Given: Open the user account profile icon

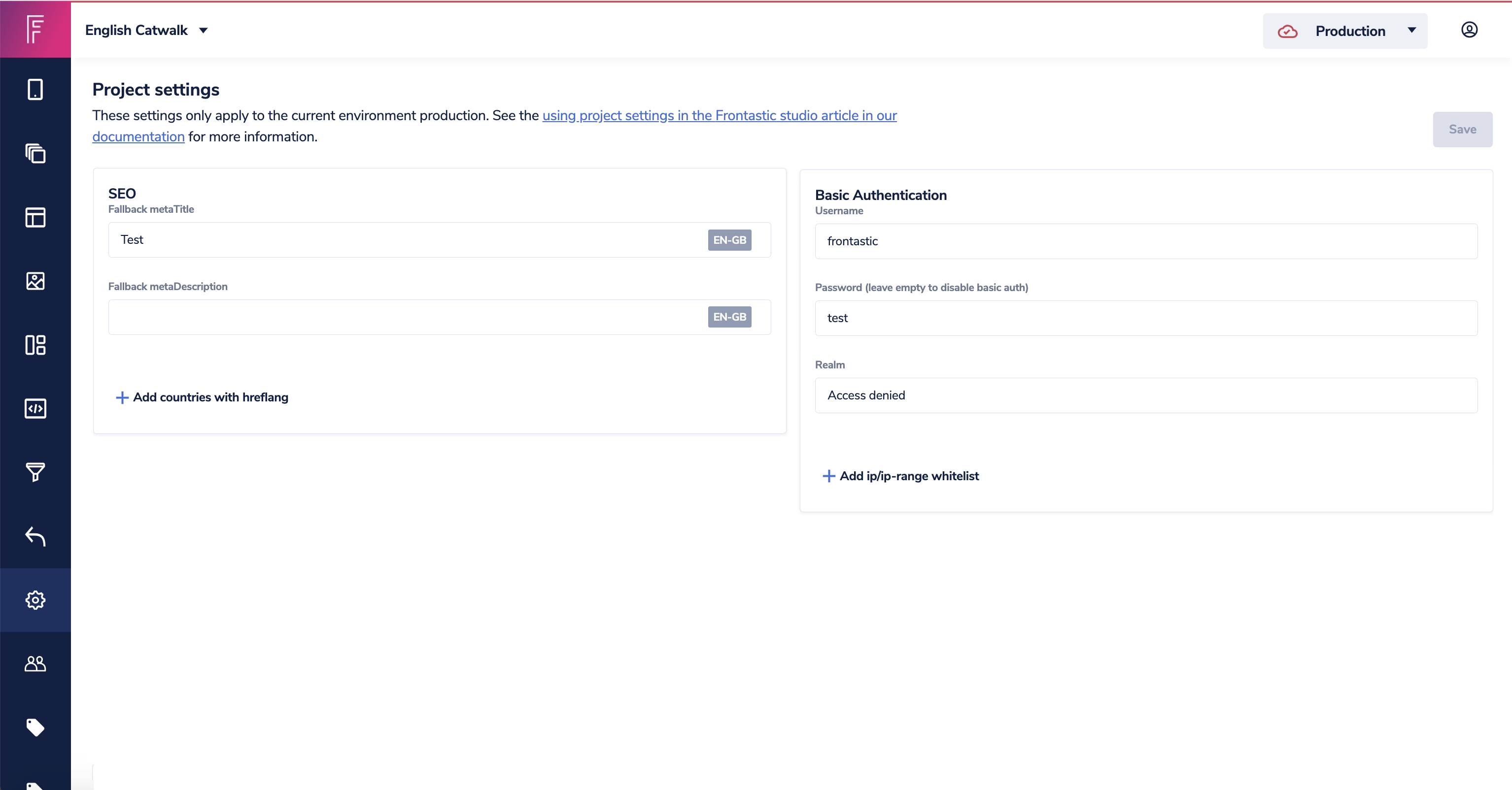Looking at the screenshot, I should [1469, 30].
